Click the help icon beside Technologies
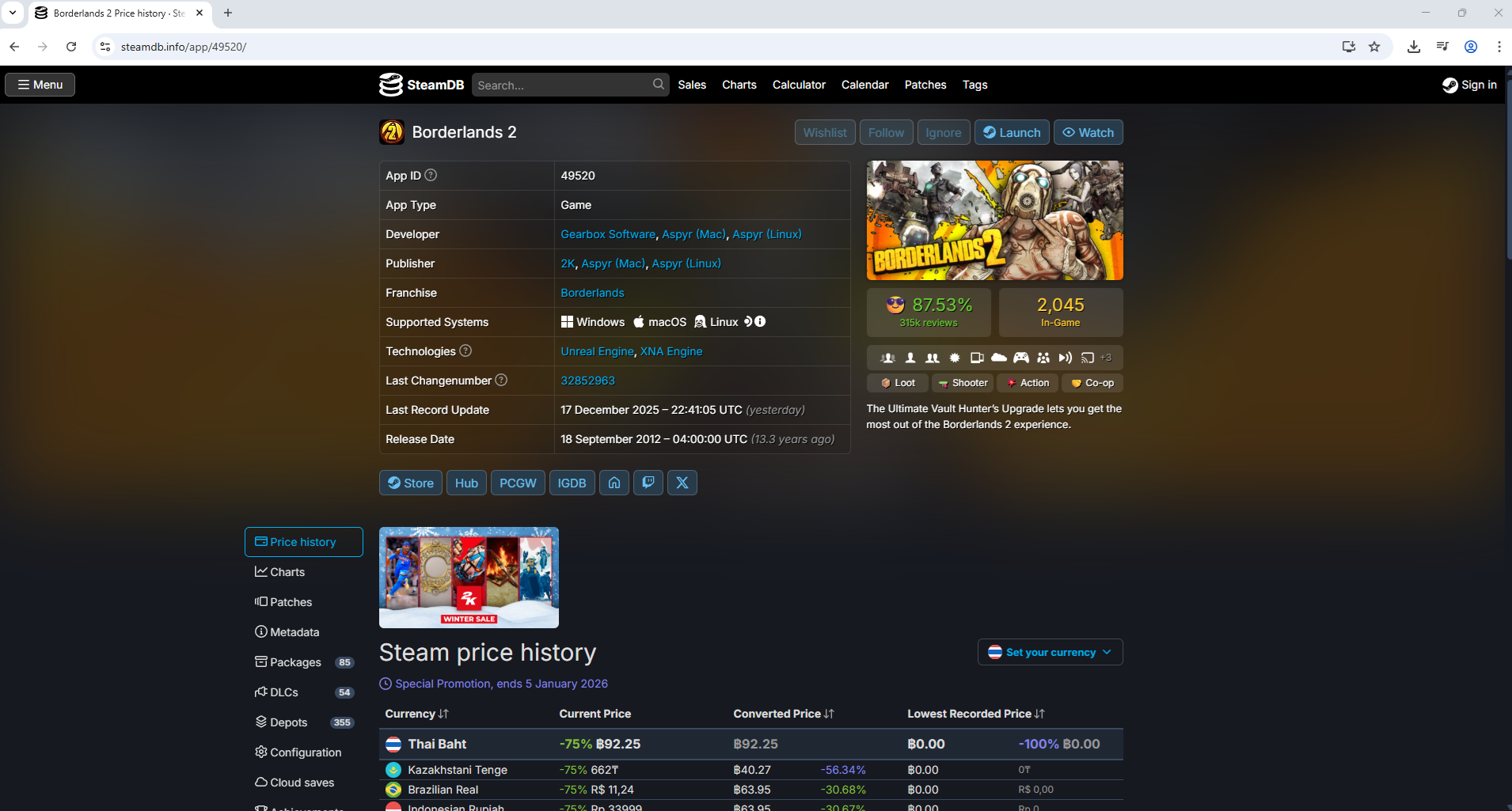Image resolution: width=1512 pixels, height=811 pixels. pyautogui.click(x=465, y=351)
